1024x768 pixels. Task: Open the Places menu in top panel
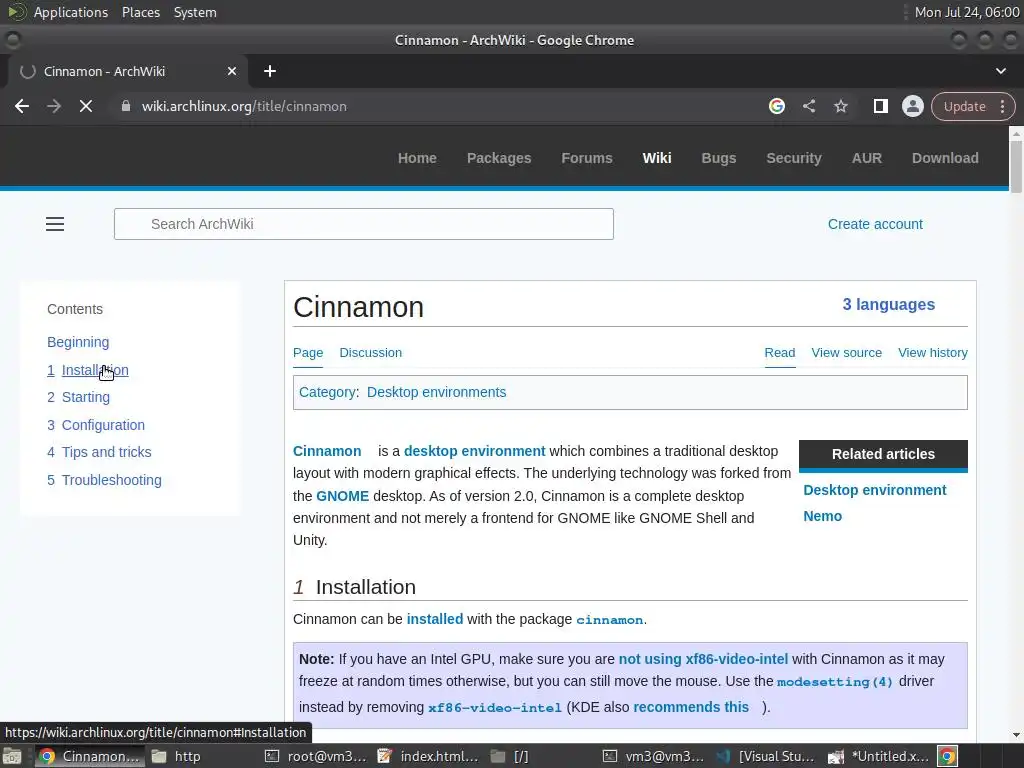[x=140, y=12]
